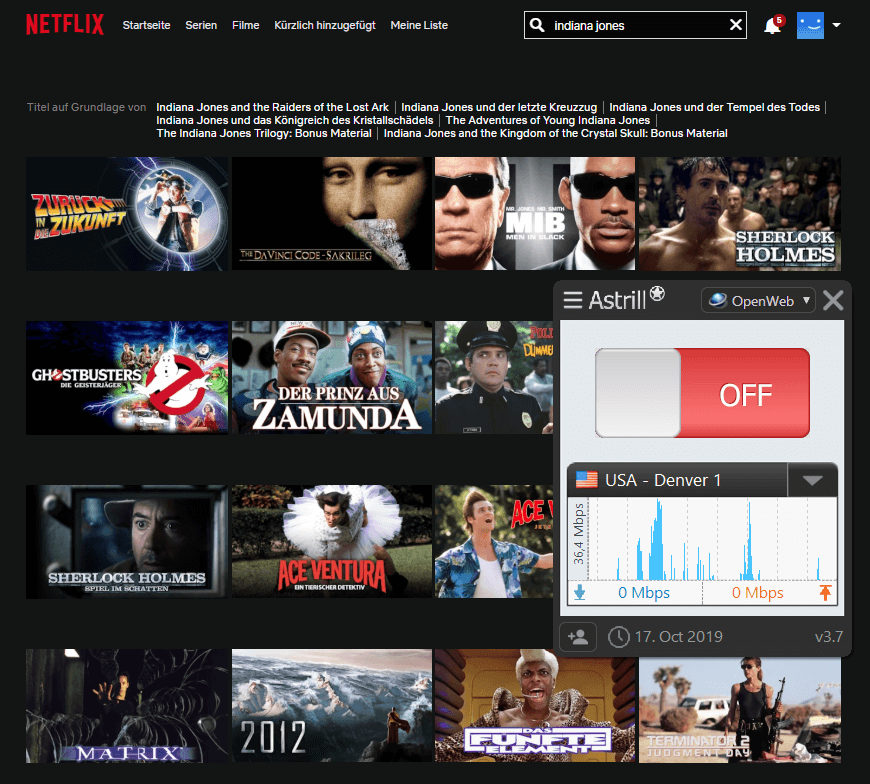Open The Adventures of Young Indiana Jones link
This screenshot has width=870, height=784.
tap(548, 120)
